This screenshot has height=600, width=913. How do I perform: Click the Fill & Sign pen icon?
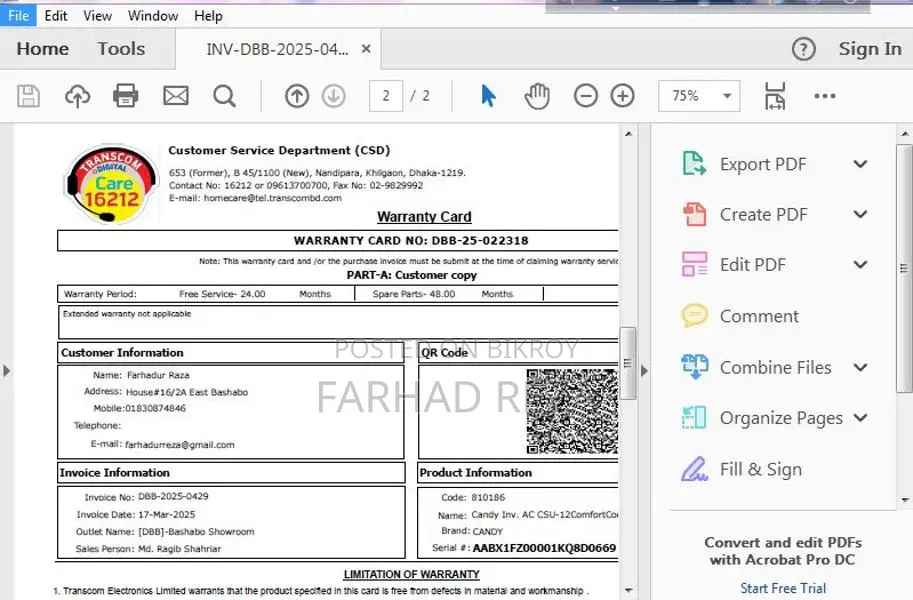(x=694, y=469)
